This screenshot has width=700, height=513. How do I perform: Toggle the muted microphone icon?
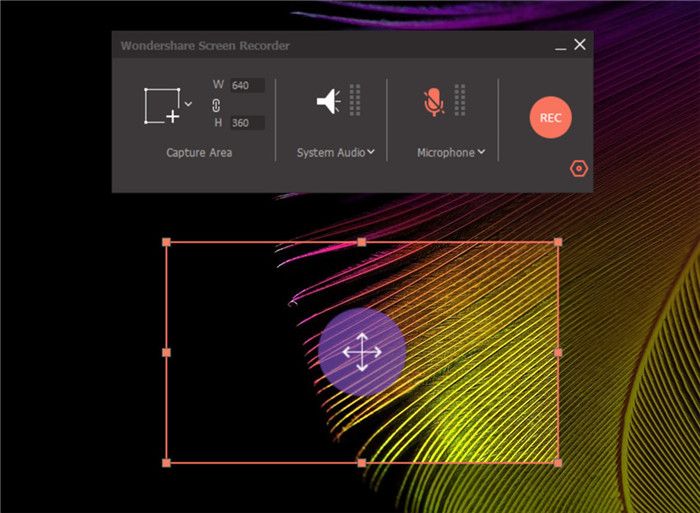(433, 102)
